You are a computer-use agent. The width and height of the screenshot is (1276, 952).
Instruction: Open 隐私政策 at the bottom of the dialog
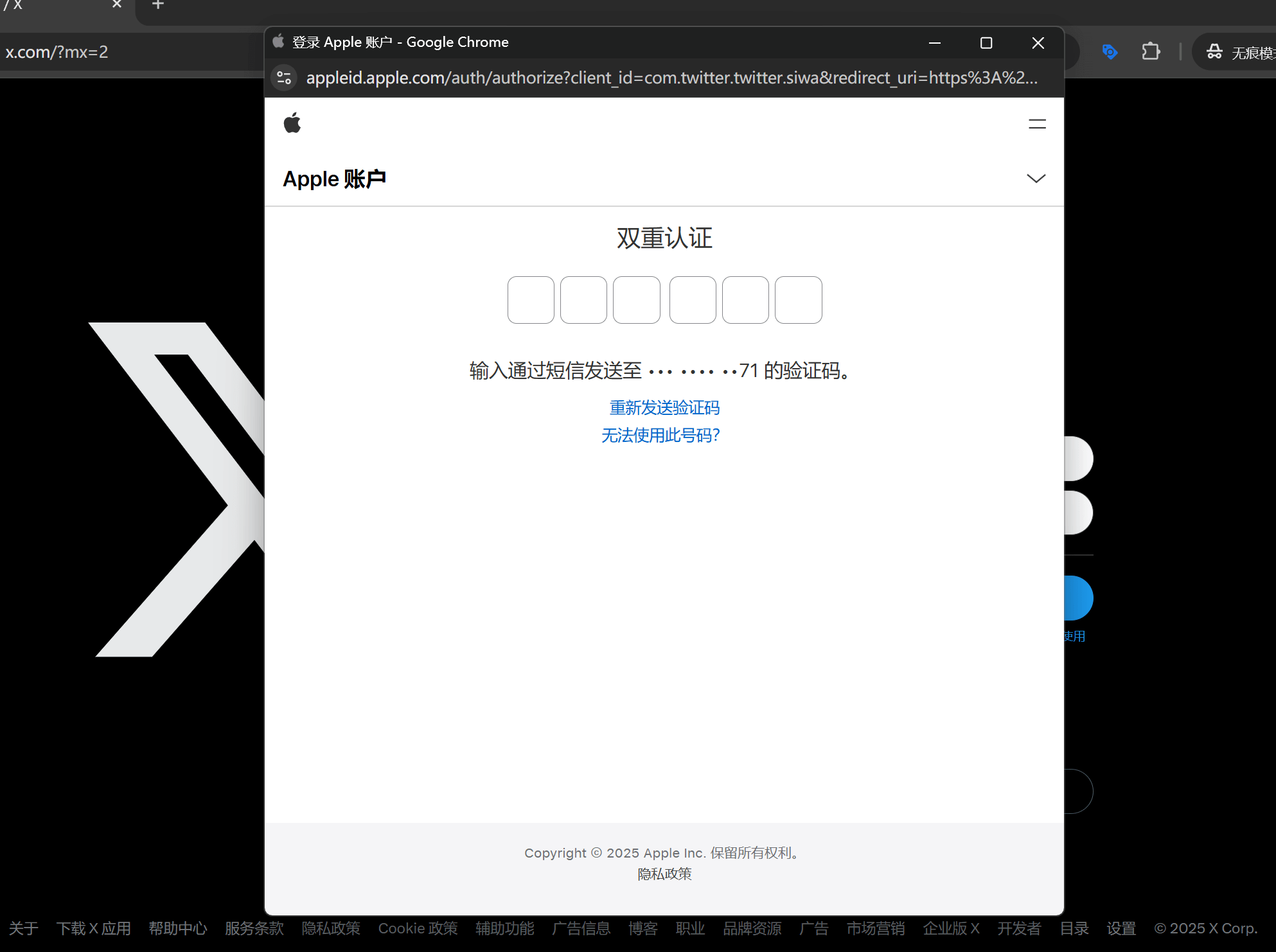coord(664,874)
